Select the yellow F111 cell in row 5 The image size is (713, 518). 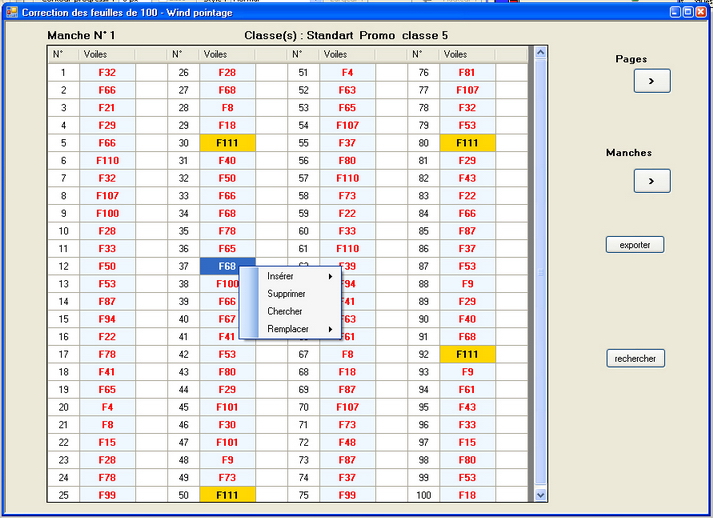[x=107, y=143]
